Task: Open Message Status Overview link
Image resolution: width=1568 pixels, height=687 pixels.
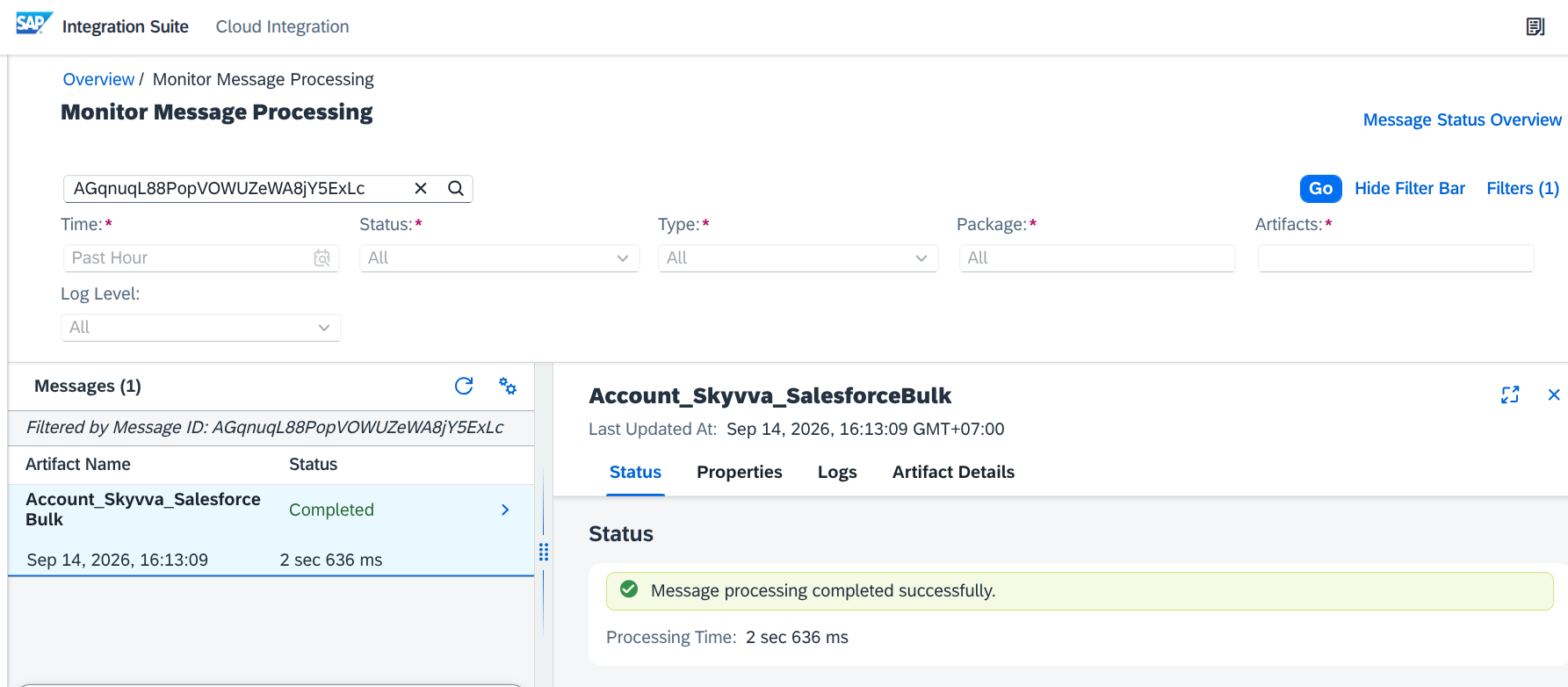Action: tap(1463, 119)
